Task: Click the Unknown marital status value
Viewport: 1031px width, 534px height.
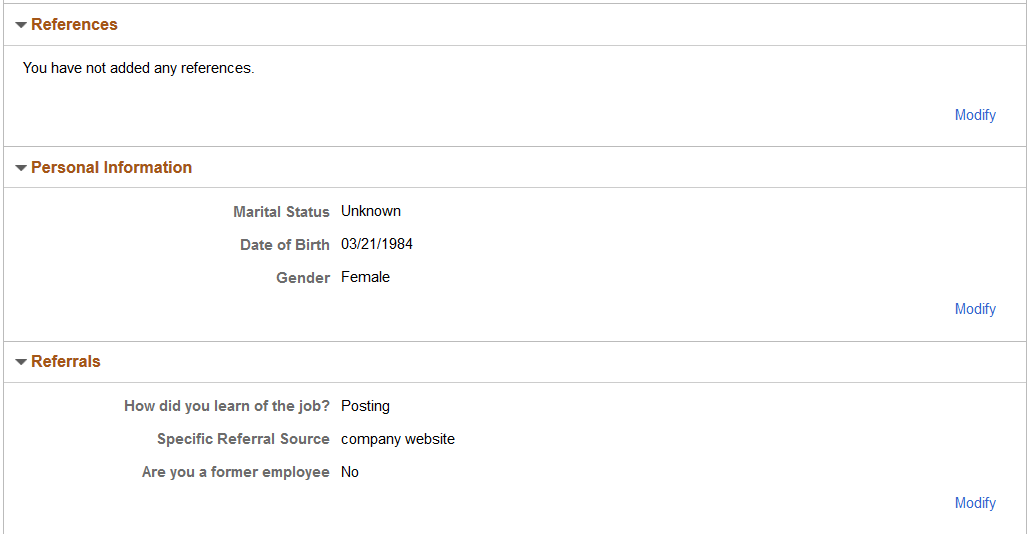Action: tap(371, 211)
